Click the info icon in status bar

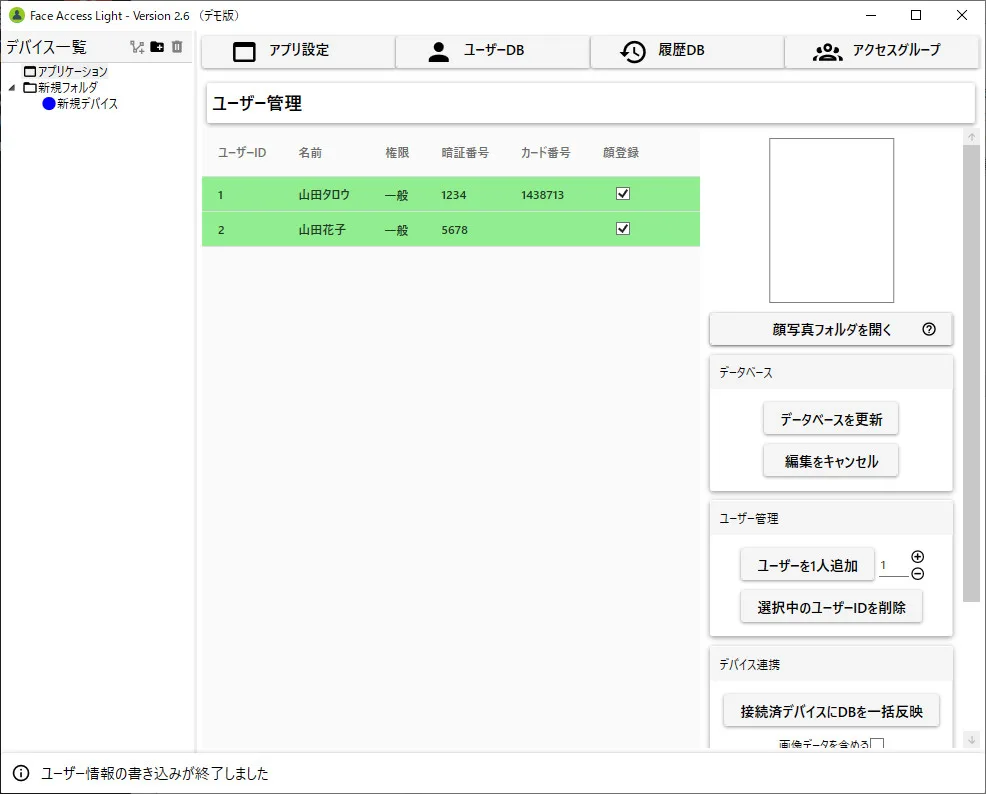click(20, 773)
